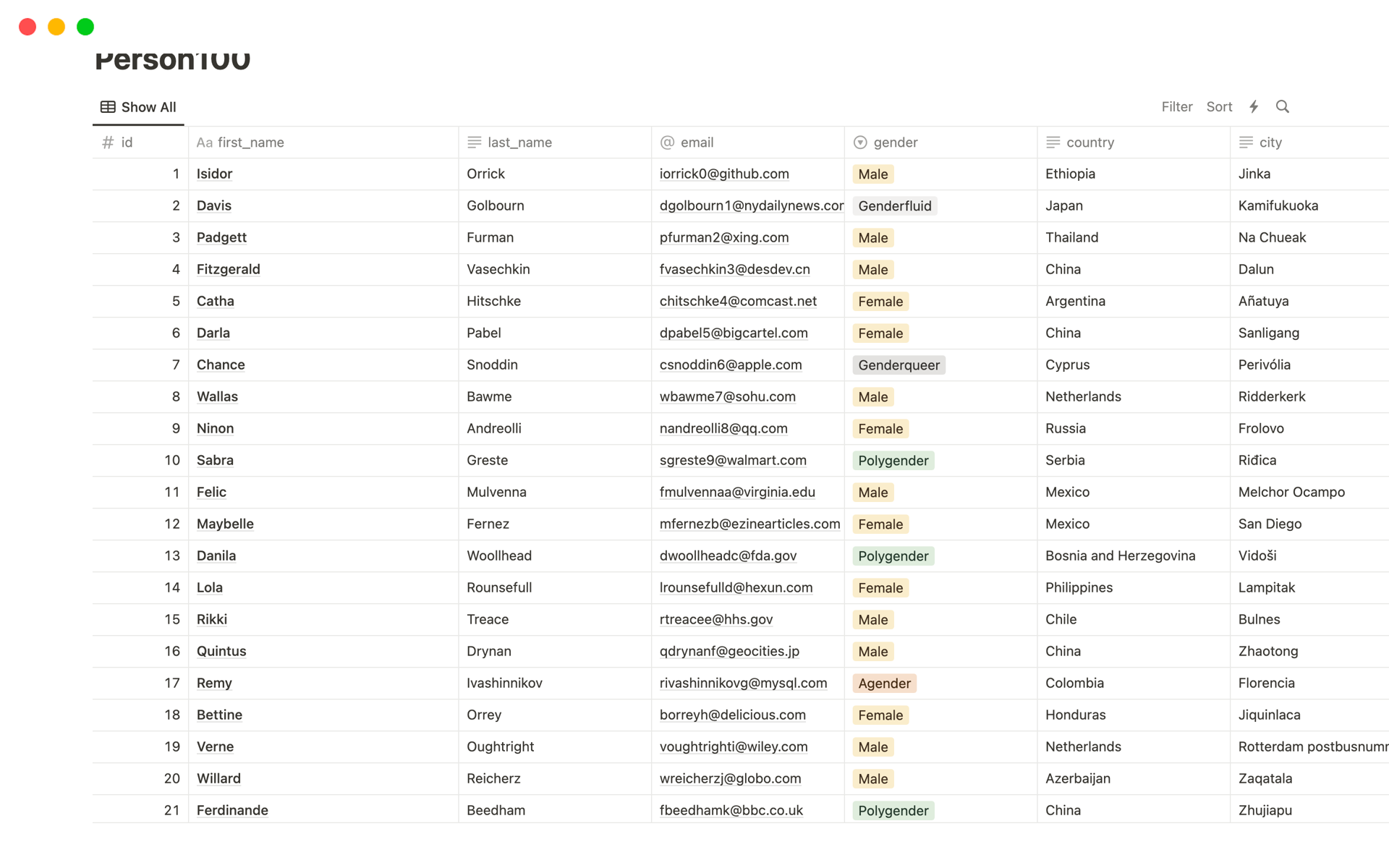The width and height of the screenshot is (1389, 868).
Task: Click the Genderfluid tag for Davis
Action: [894, 206]
